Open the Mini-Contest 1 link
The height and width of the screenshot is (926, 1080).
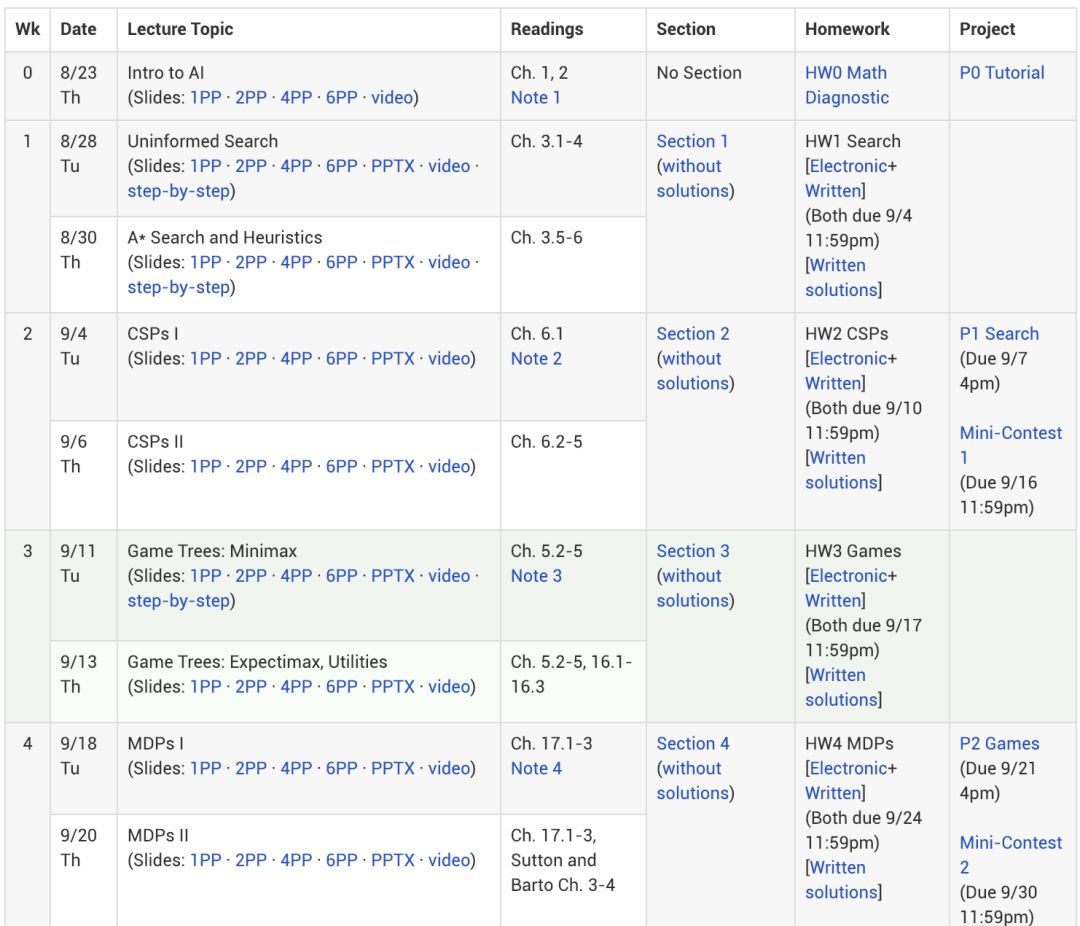[1010, 445]
